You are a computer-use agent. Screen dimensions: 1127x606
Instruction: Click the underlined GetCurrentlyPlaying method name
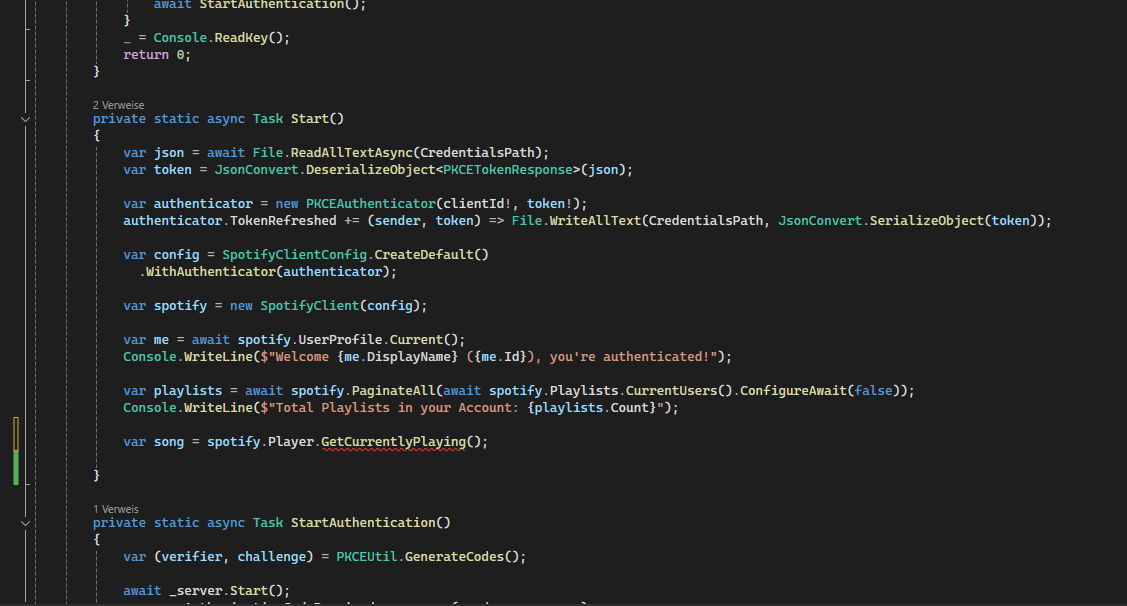coord(393,441)
